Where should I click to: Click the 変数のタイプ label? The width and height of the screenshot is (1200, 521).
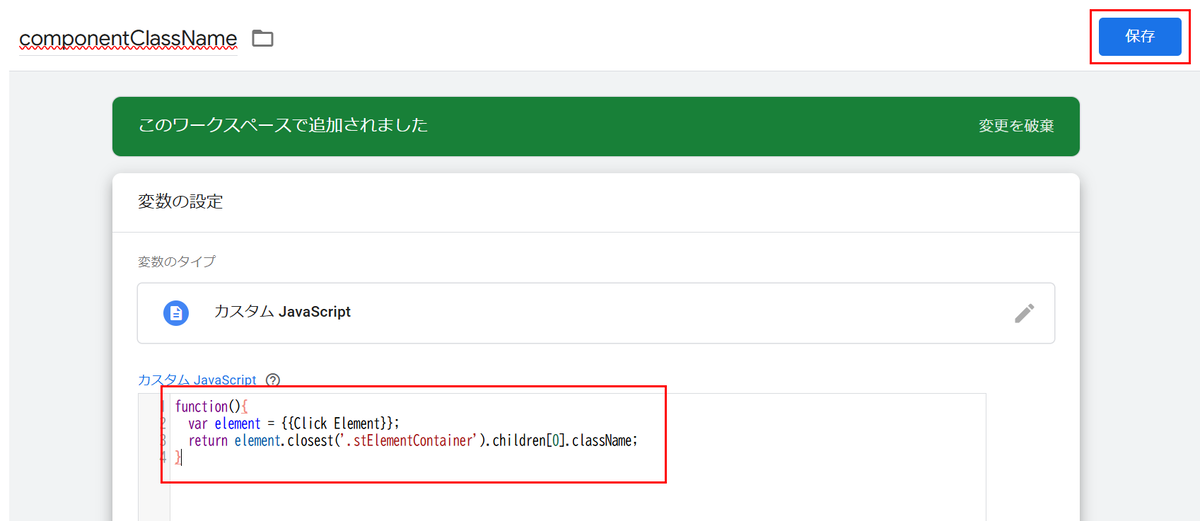click(x=177, y=262)
